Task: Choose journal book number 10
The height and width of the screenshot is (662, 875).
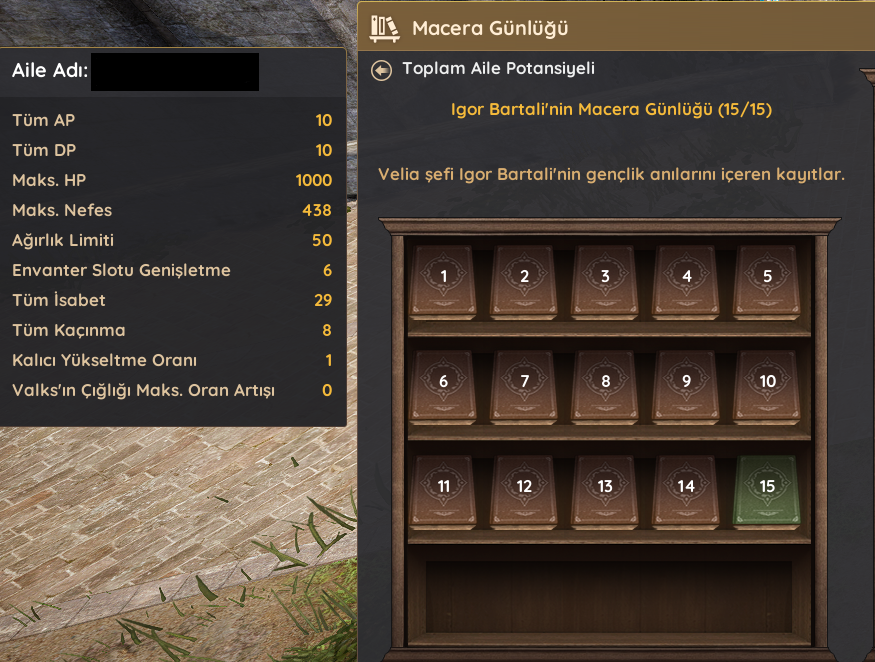Action: 767,387
